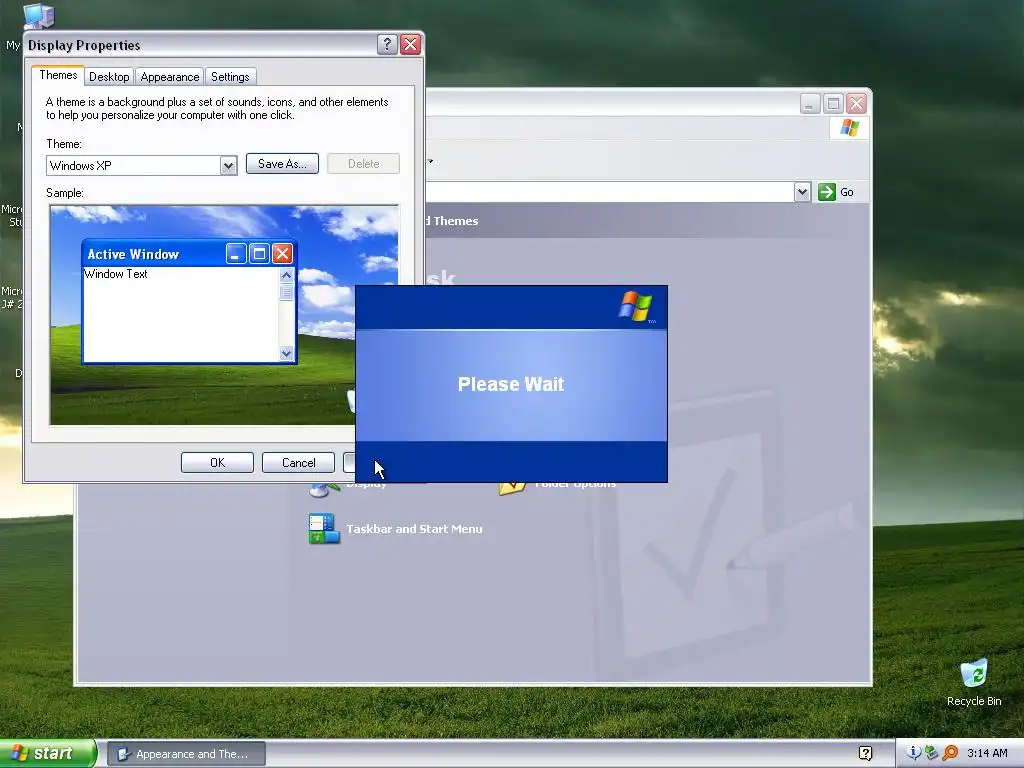Screen dimensions: 1024x768
Task: Click the partly hidden Folder Options icon
Action: [512, 489]
